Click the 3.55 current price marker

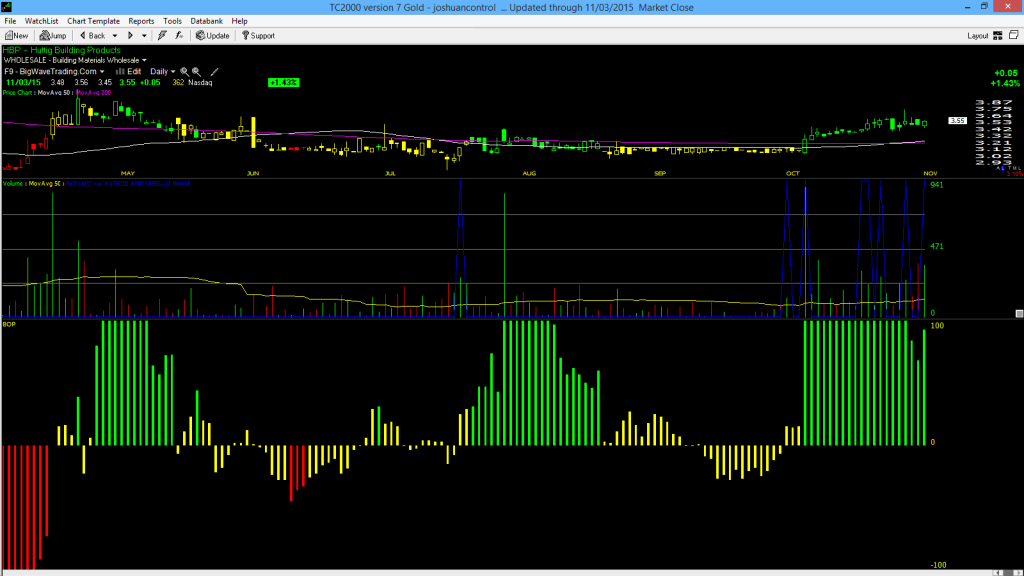957,121
